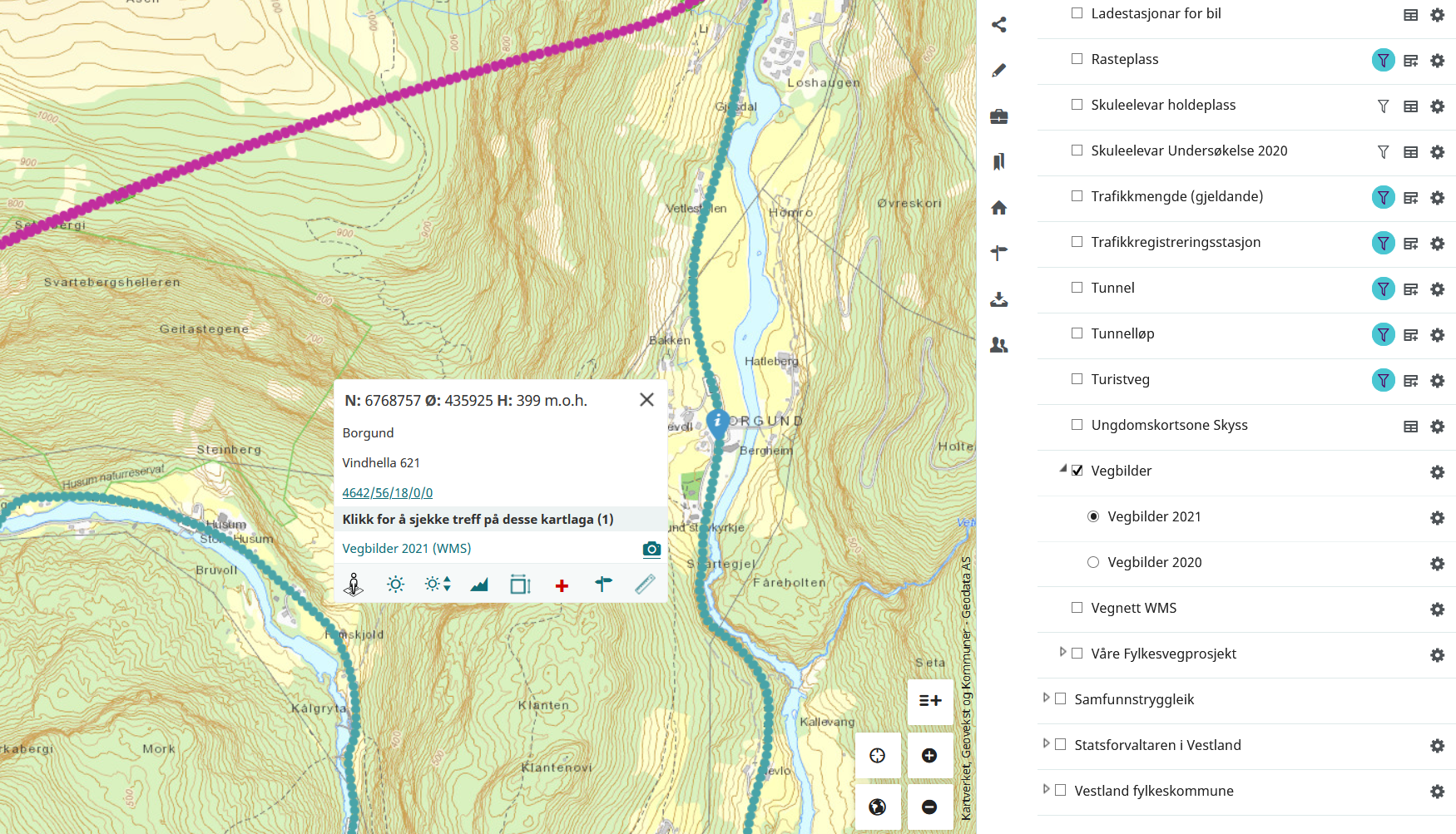
Task: Enable the Tunnel layer checkbox
Action: coord(1077,288)
